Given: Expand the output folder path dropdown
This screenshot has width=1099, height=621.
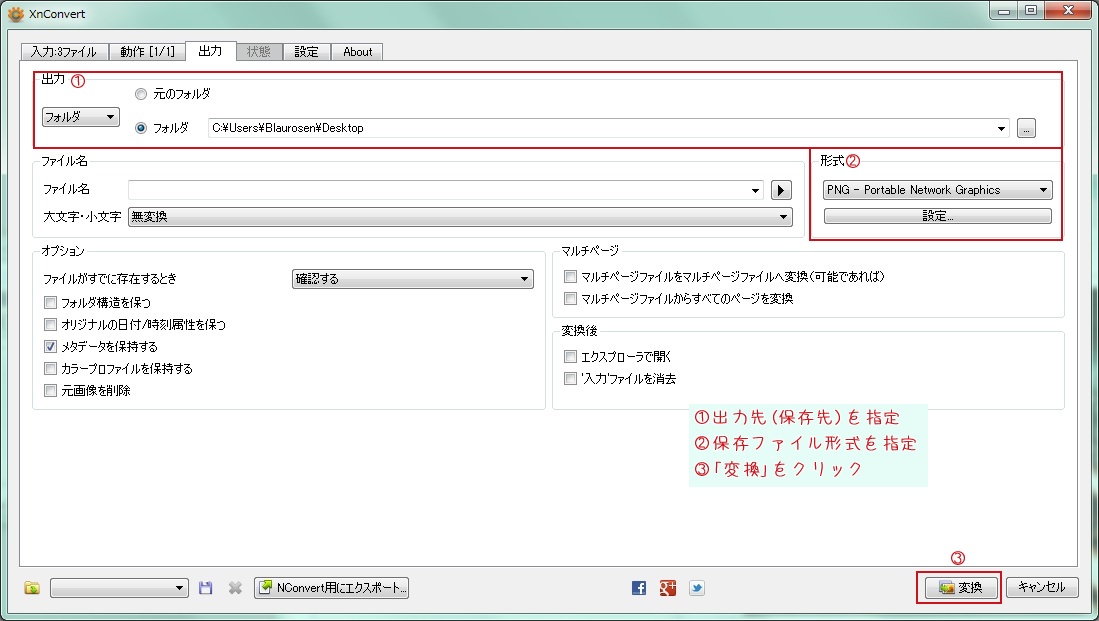Looking at the screenshot, I should (1001, 128).
